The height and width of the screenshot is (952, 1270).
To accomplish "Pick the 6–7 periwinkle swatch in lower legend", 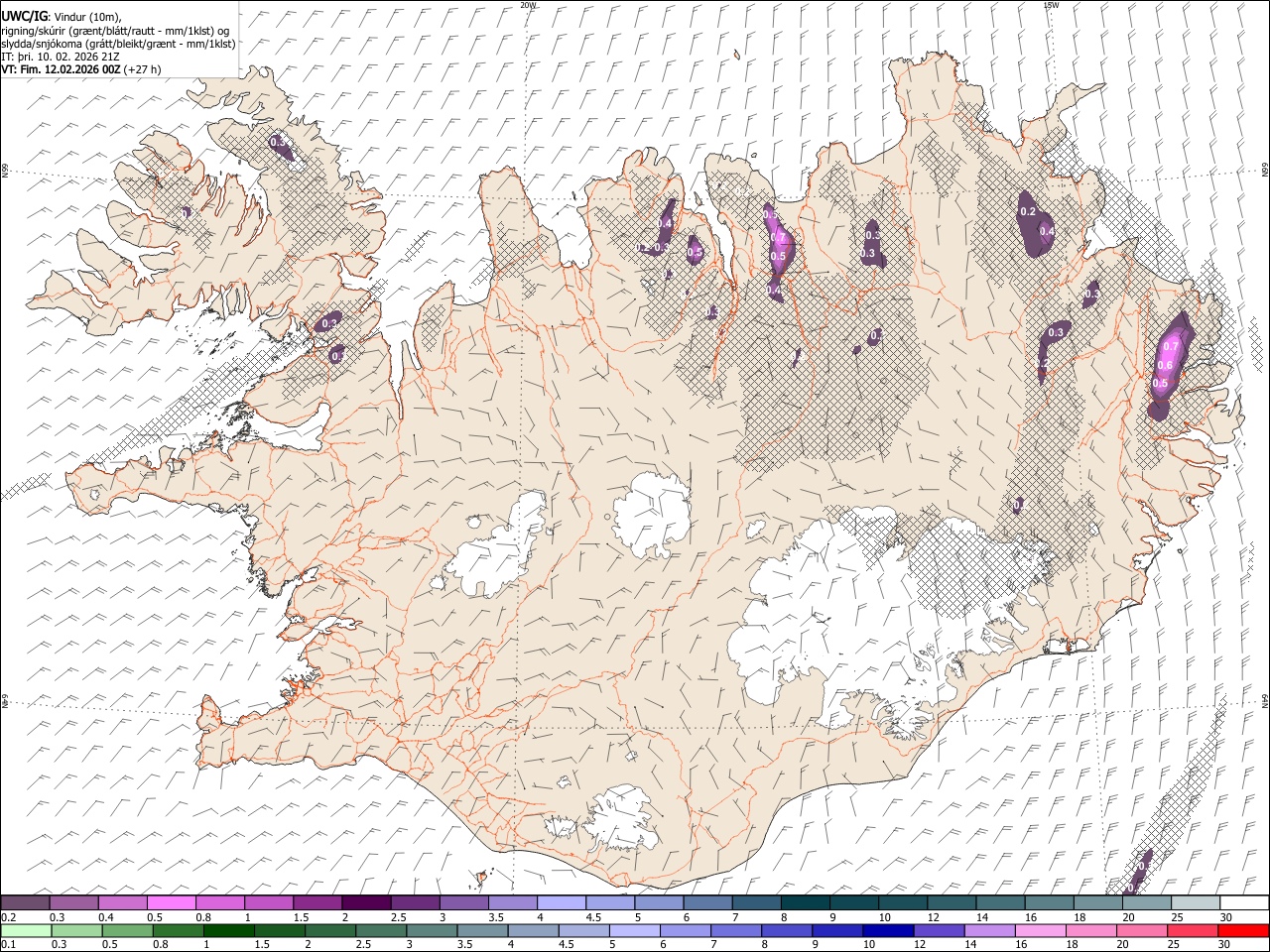I will pos(685,930).
